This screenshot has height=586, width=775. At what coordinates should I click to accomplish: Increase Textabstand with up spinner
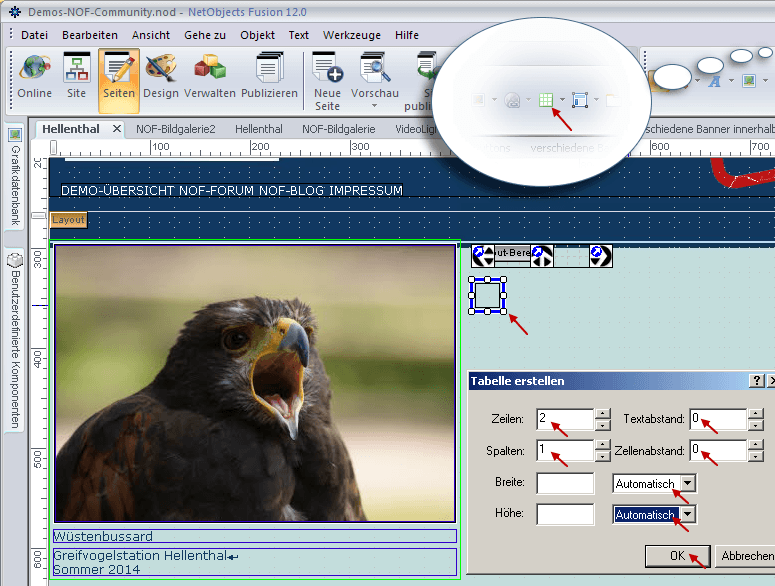tap(756, 414)
